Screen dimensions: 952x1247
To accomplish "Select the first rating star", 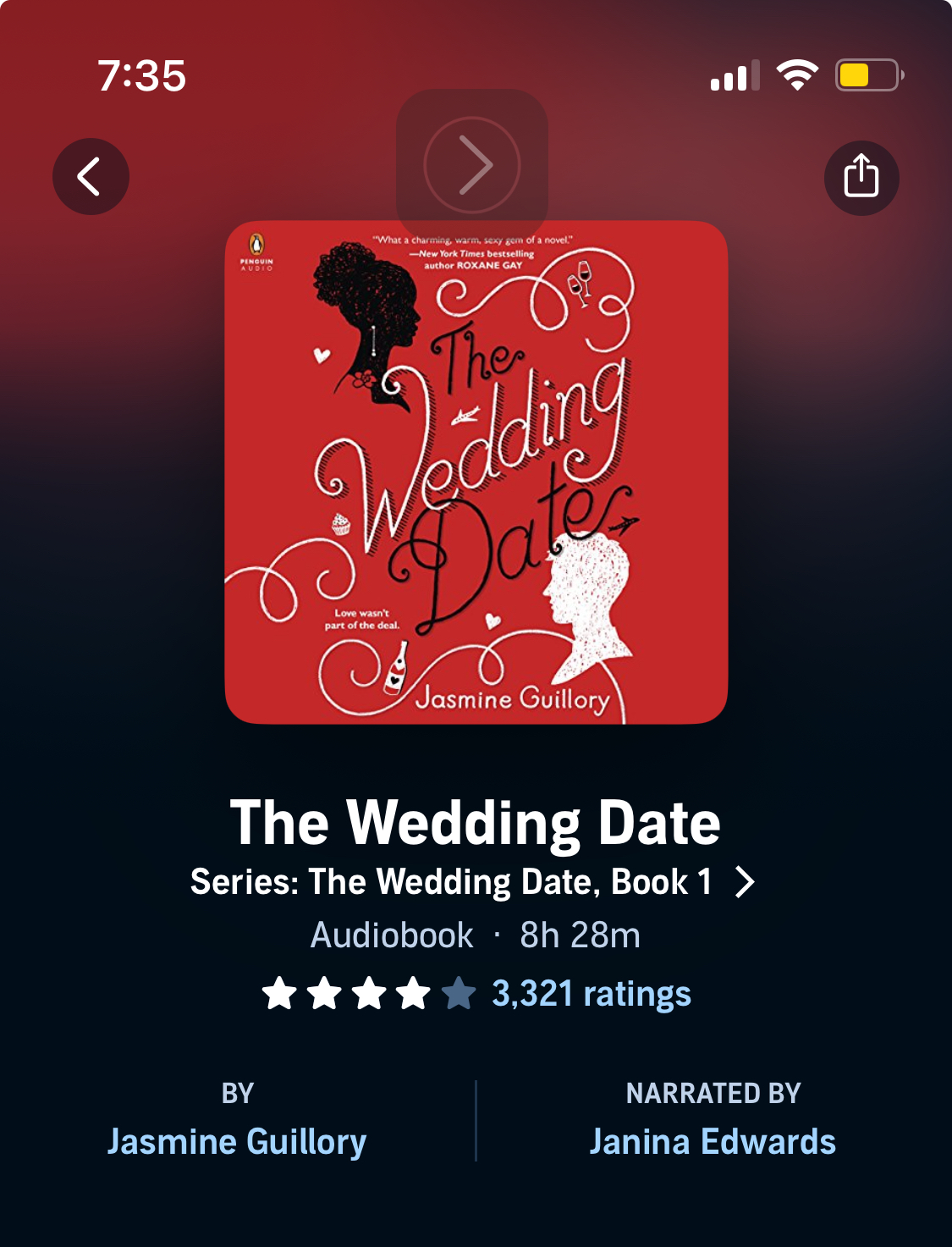I will pyautogui.click(x=279, y=993).
